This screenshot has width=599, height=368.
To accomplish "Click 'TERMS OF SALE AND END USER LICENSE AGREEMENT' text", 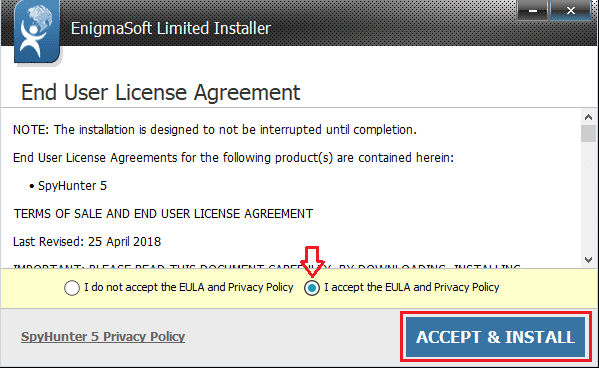I will pos(164,214).
